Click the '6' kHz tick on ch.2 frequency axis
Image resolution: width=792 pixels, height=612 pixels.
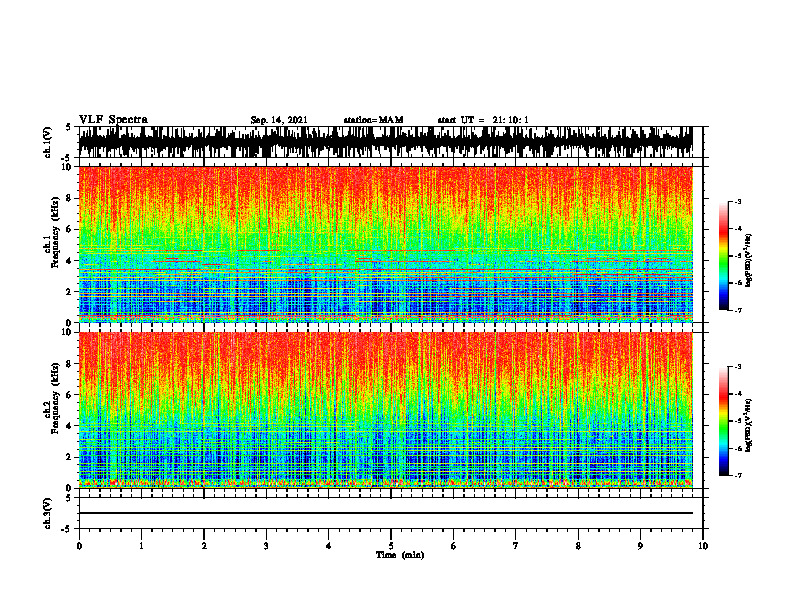69,394
